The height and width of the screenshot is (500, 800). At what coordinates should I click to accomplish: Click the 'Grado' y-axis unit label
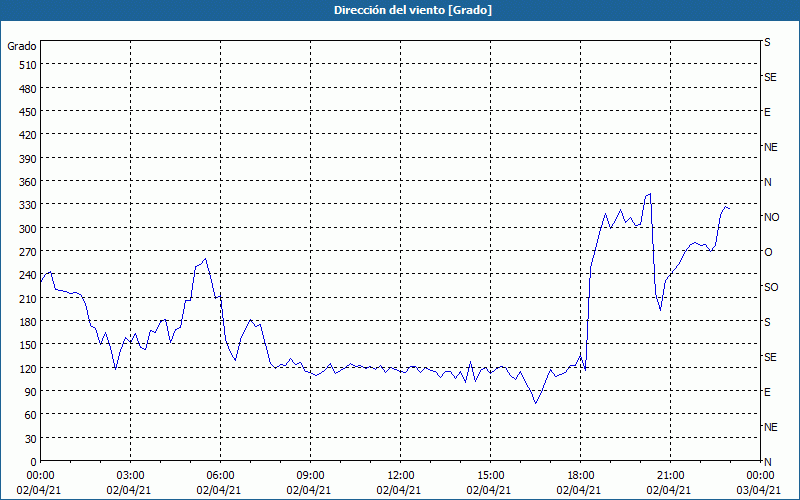tap(22, 46)
